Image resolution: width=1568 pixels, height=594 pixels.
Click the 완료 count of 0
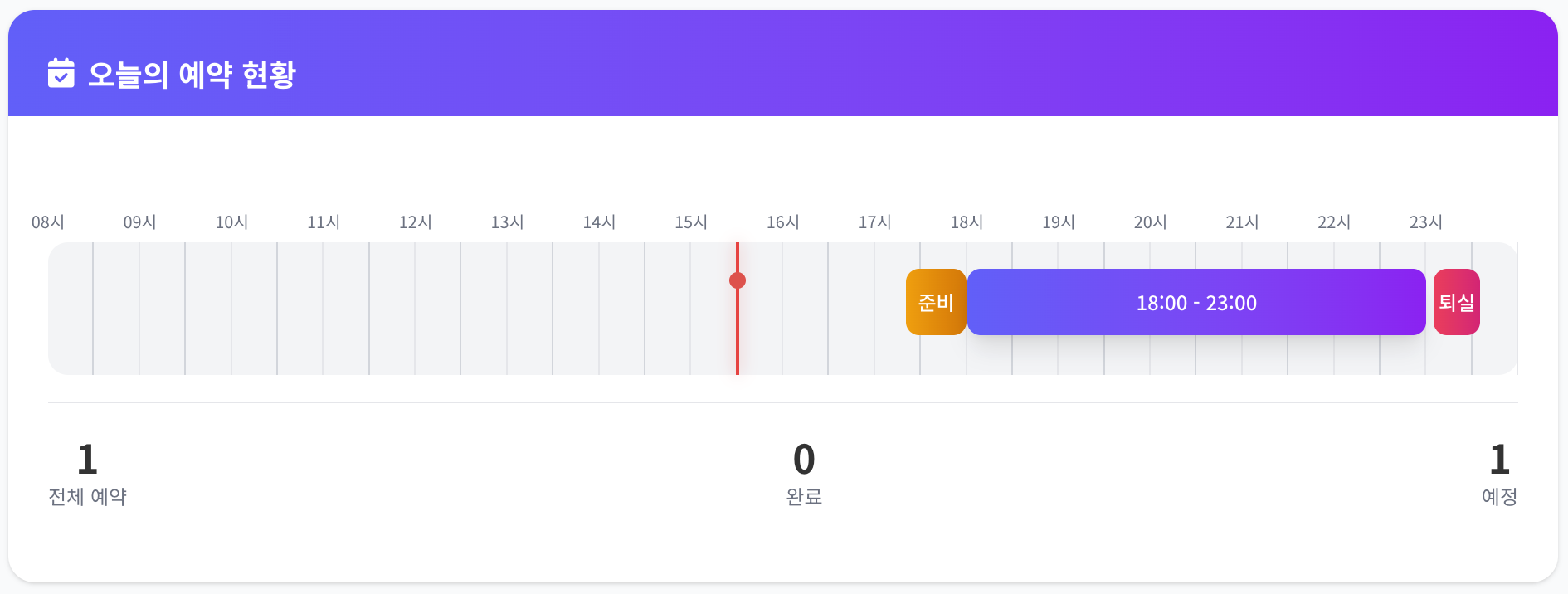click(x=803, y=460)
